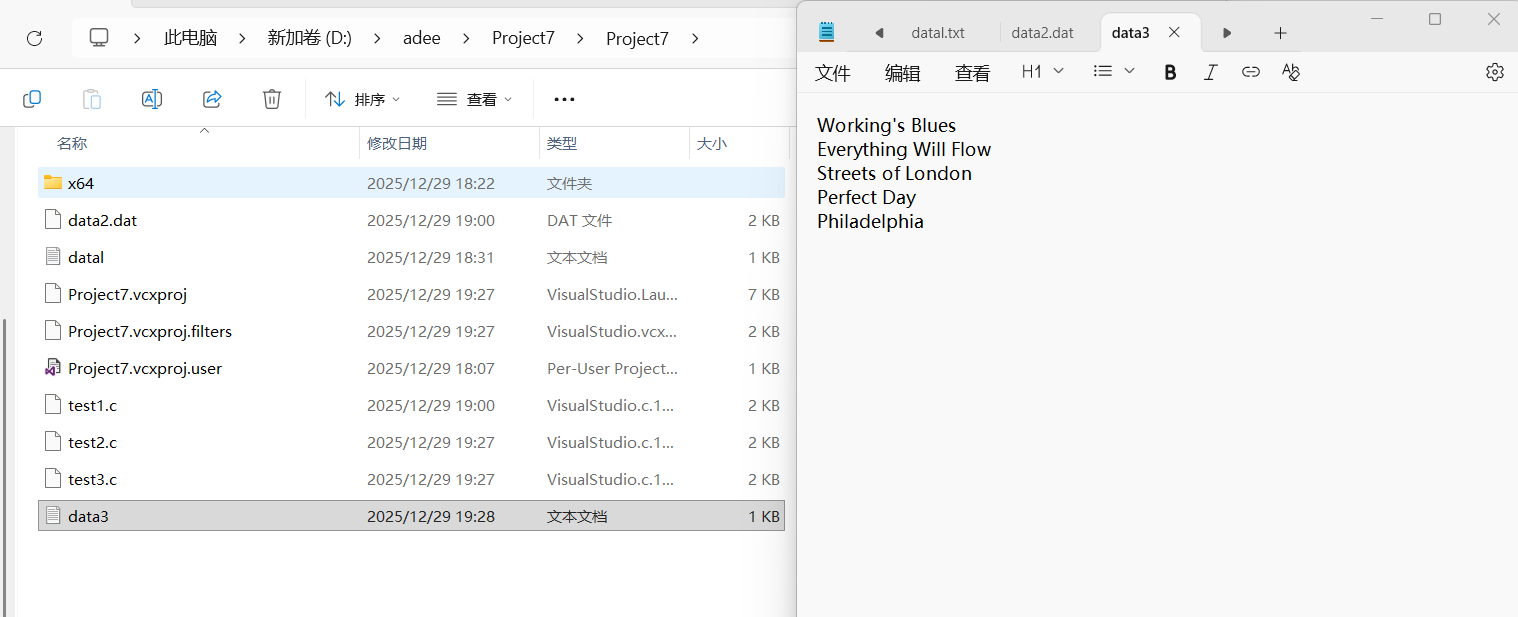Click the line "Working's Blues" in Notepad
Image resolution: width=1518 pixels, height=617 pixels.
[x=886, y=125]
